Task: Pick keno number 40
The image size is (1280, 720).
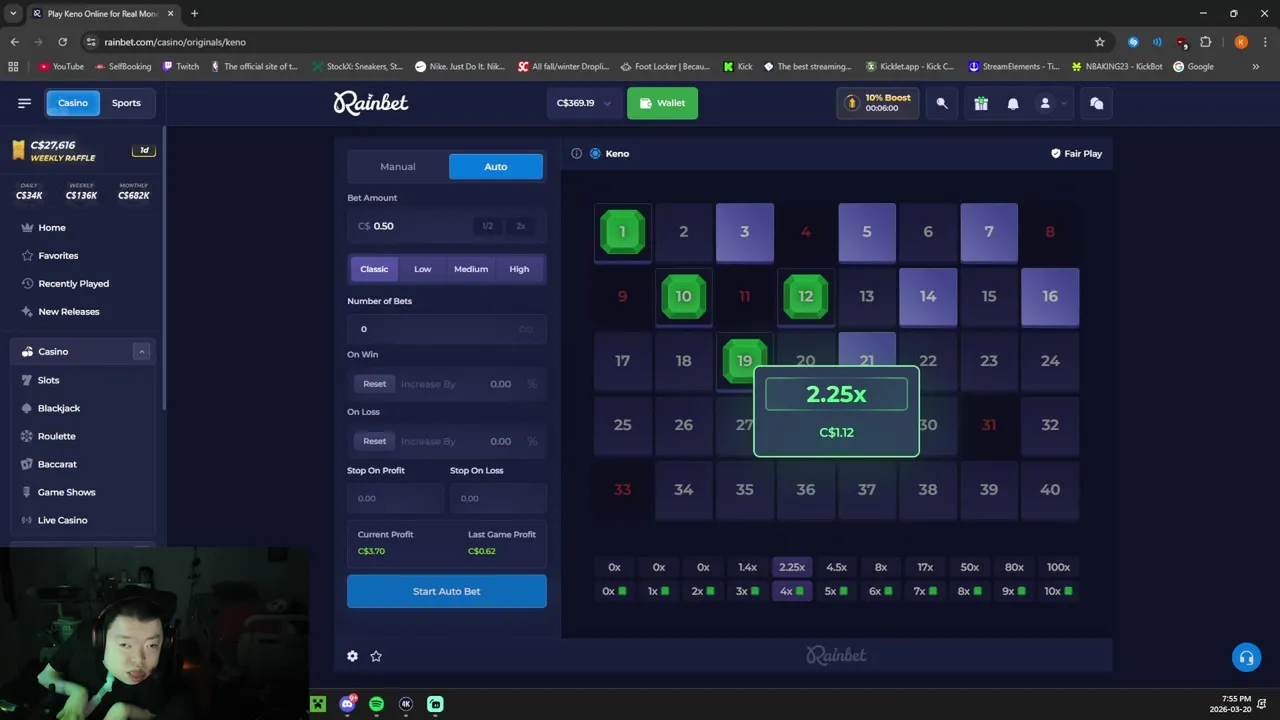Action: (1050, 490)
